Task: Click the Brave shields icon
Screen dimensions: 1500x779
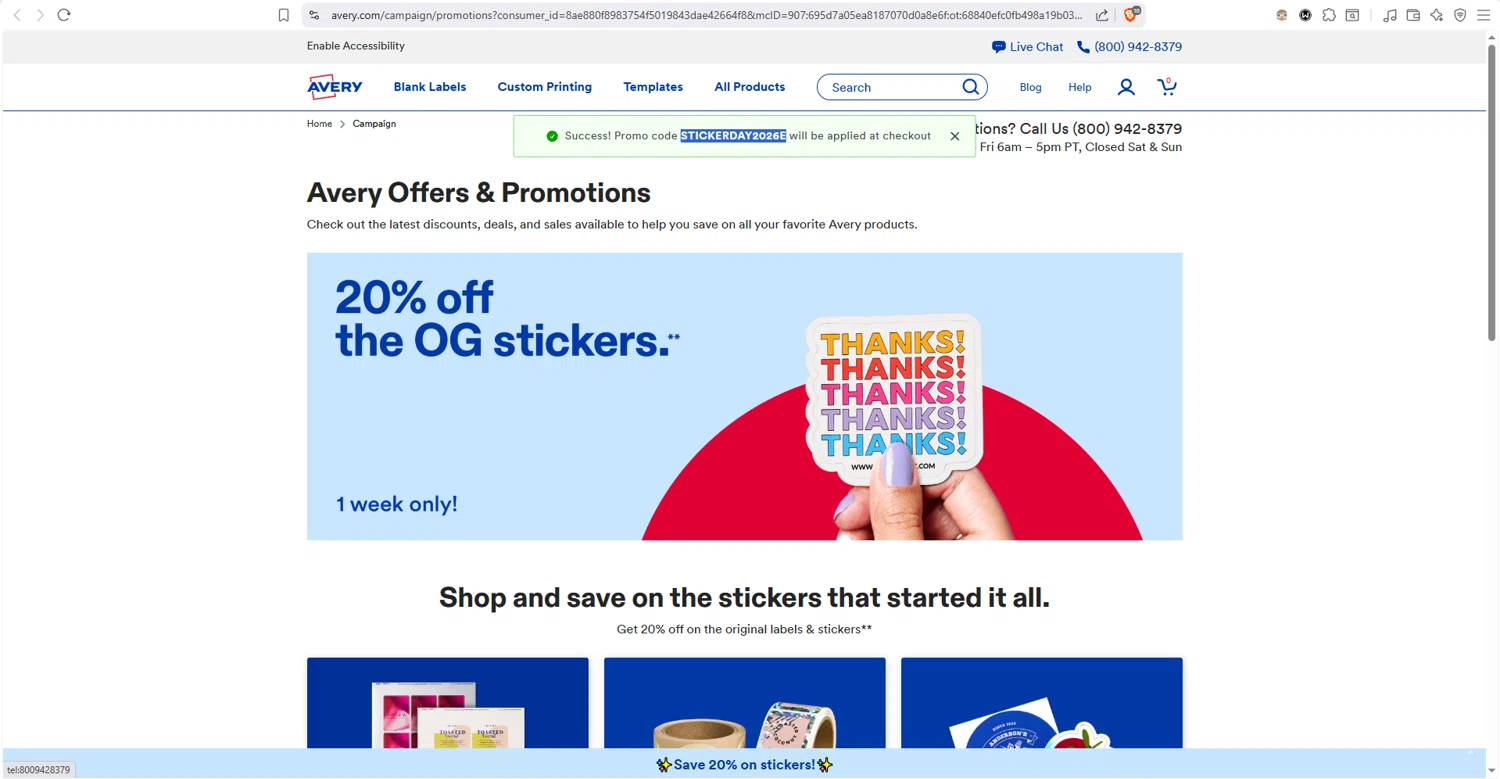Action: point(1132,15)
